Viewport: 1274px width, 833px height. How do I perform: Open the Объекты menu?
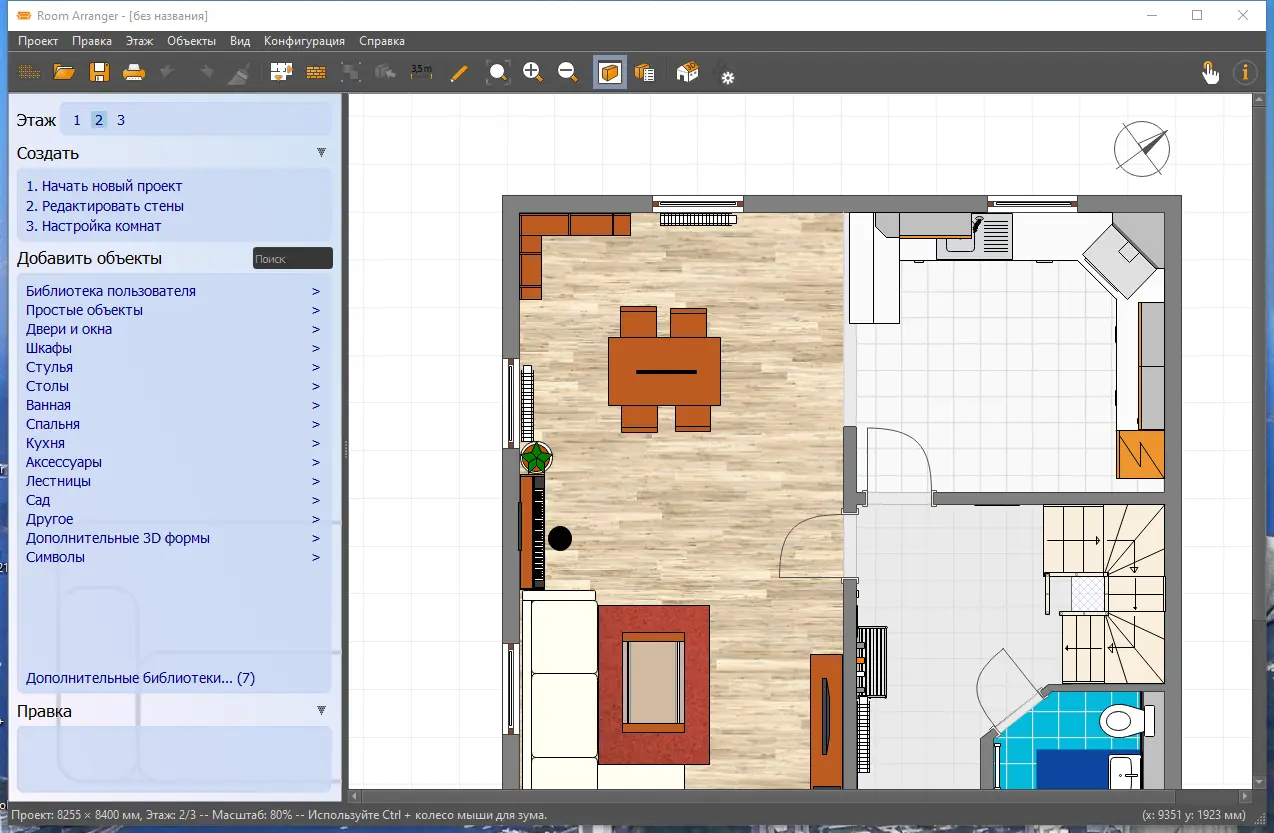point(191,41)
